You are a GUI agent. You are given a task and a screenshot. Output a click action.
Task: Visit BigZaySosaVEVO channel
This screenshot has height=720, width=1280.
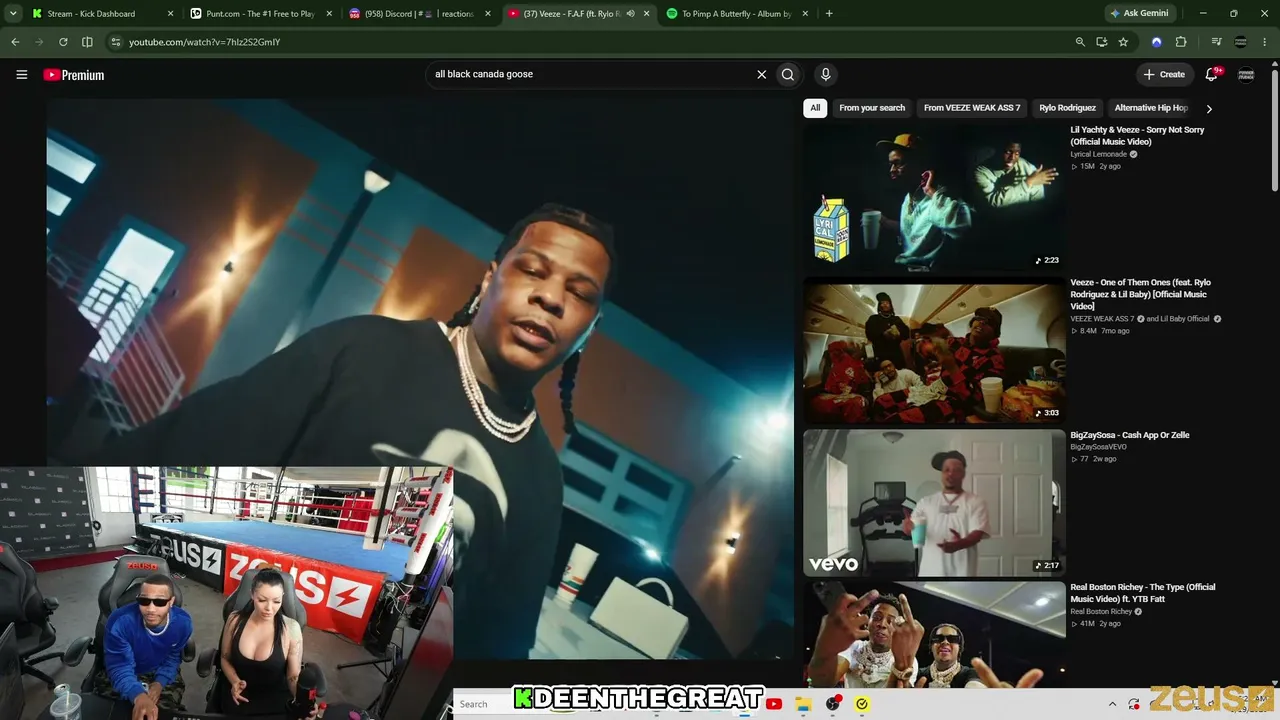(1098, 447)
